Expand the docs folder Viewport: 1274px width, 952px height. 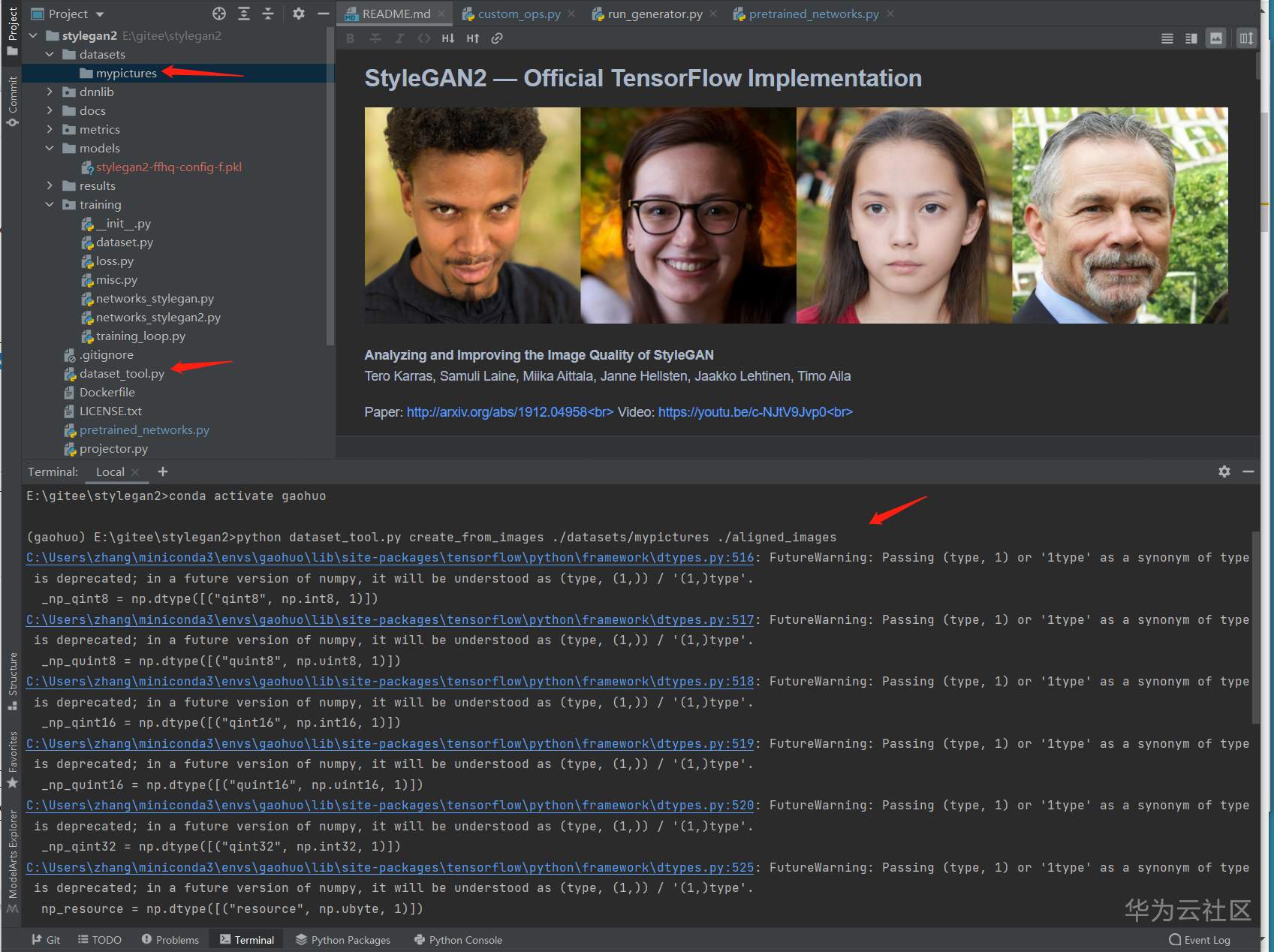[50, 110]
